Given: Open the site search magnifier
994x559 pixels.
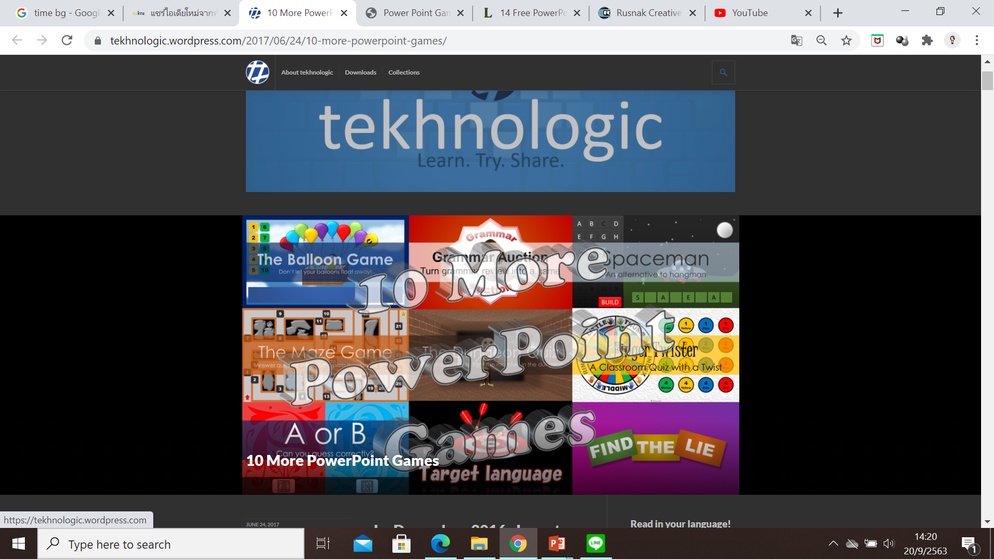Looking at the screenshot, I should (x=723, y=72).
